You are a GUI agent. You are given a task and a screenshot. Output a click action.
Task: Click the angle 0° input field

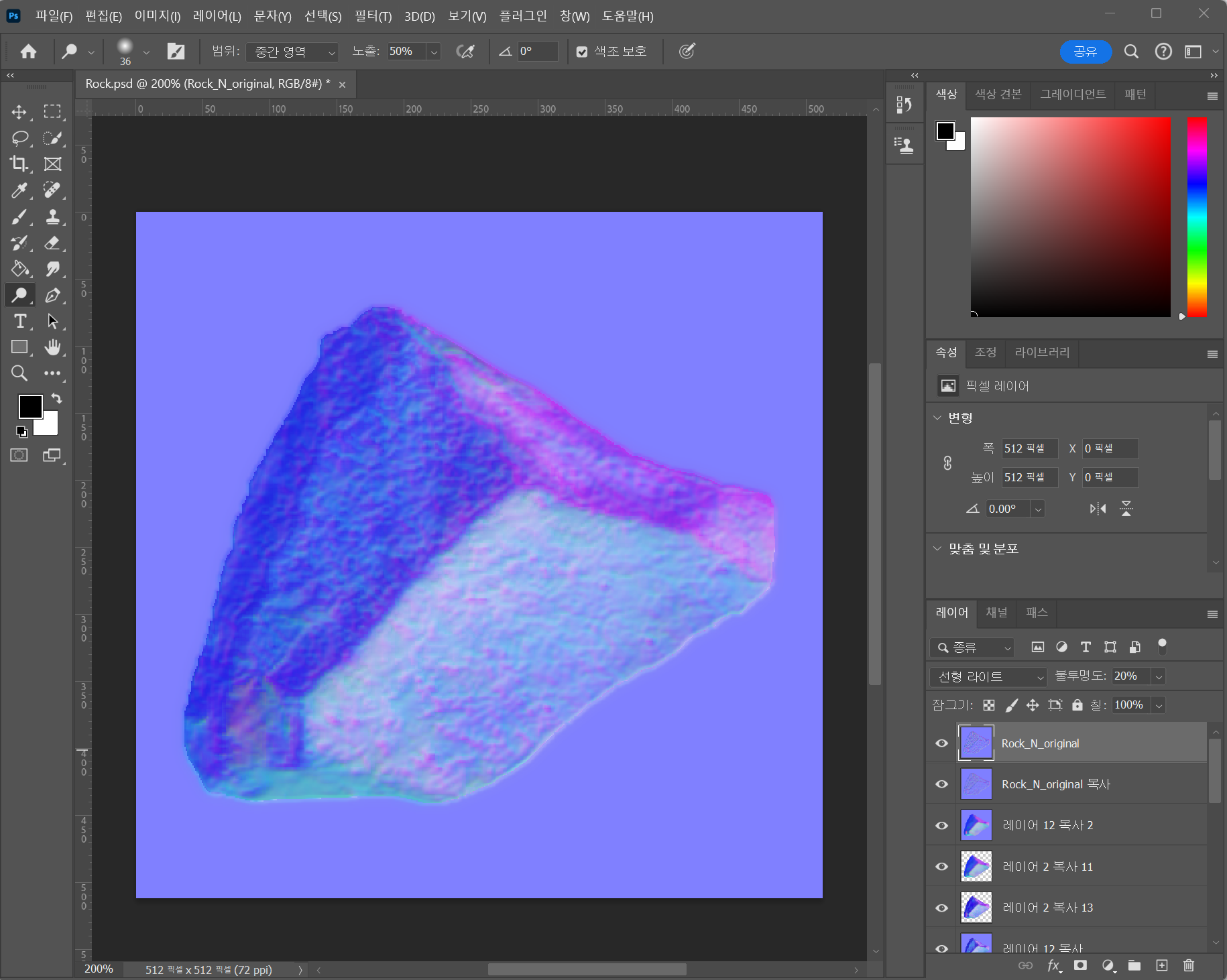tap(538, 52)
